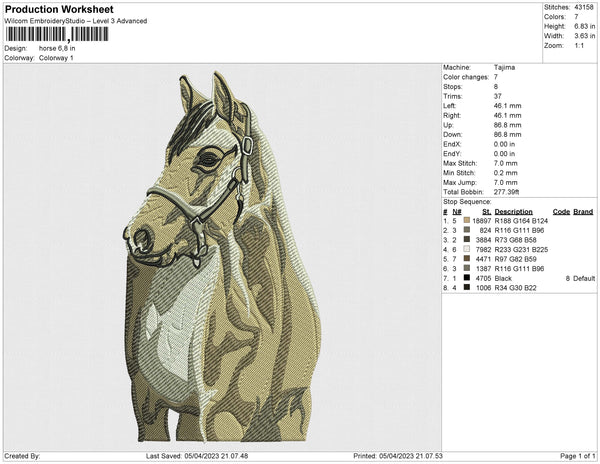Click the Machine value 'Tajima'

(x=504, y=67)
